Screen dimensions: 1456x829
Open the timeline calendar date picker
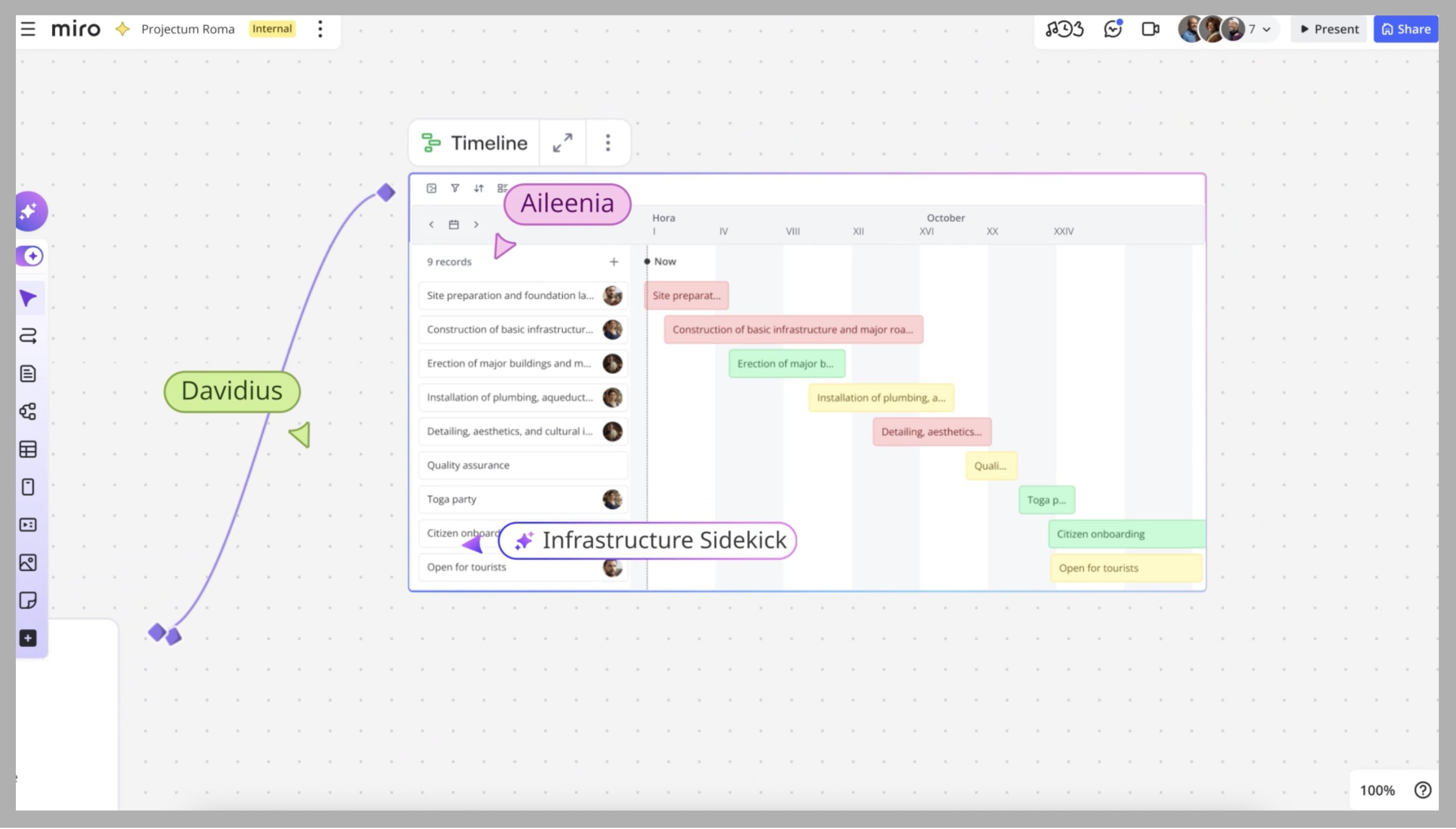coord(454,225)
